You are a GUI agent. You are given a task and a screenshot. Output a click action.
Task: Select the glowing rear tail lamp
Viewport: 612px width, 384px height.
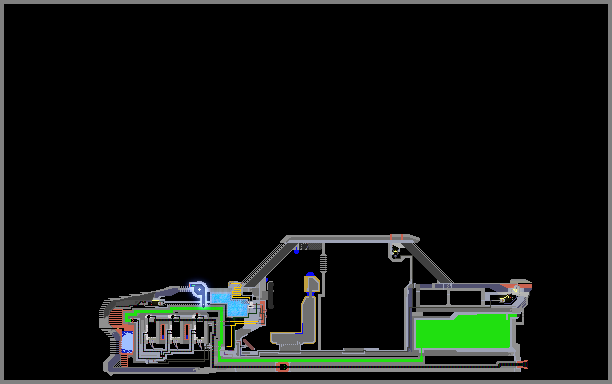(516, 289)
